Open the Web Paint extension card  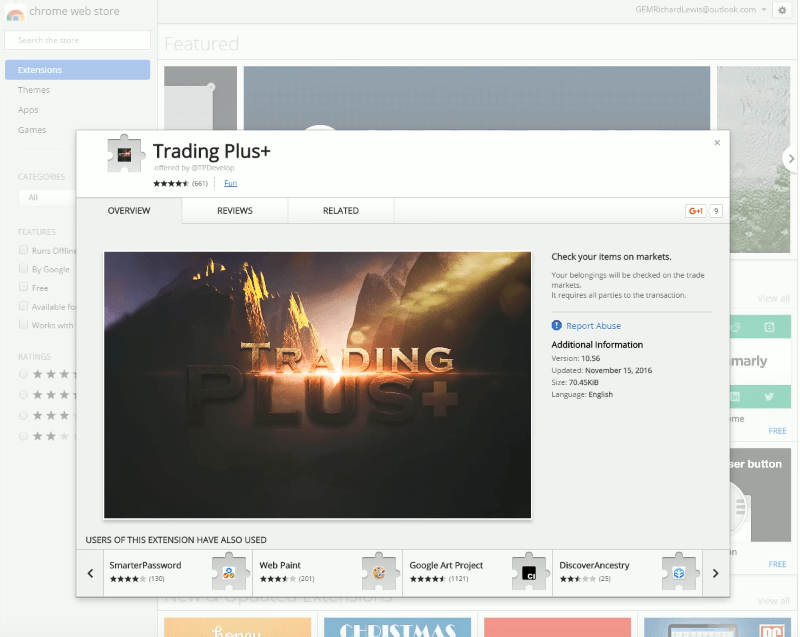(328, 573)
